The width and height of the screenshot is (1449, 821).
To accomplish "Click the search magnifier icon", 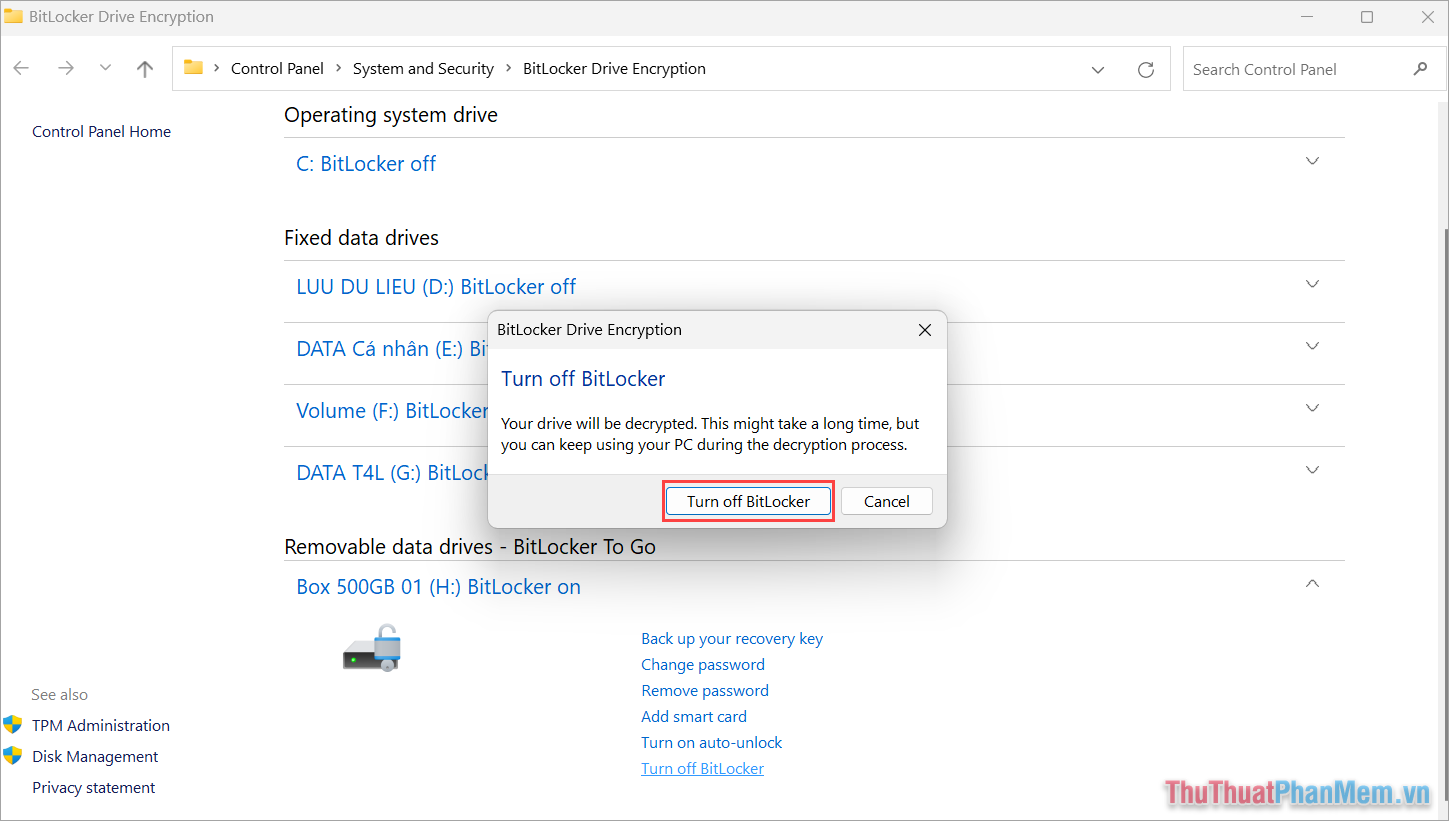I will pos(1421,68).
